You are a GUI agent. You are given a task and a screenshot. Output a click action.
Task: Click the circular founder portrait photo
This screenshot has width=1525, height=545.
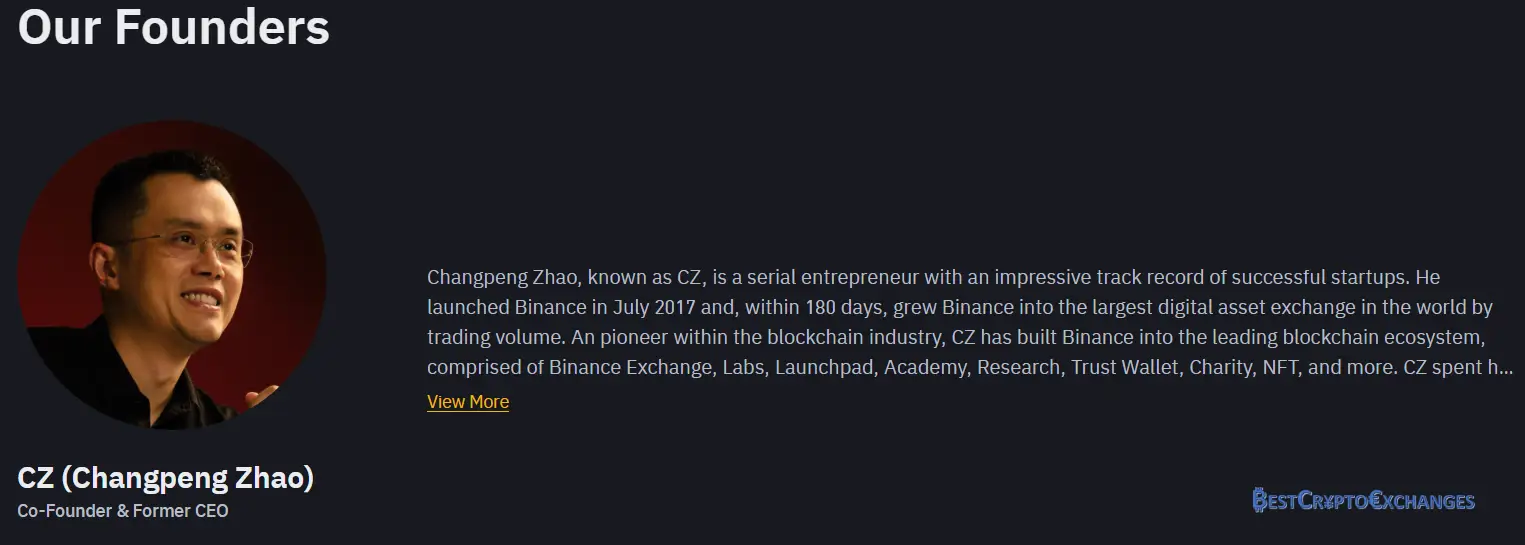pyautogui.click(x=172, y=277)
